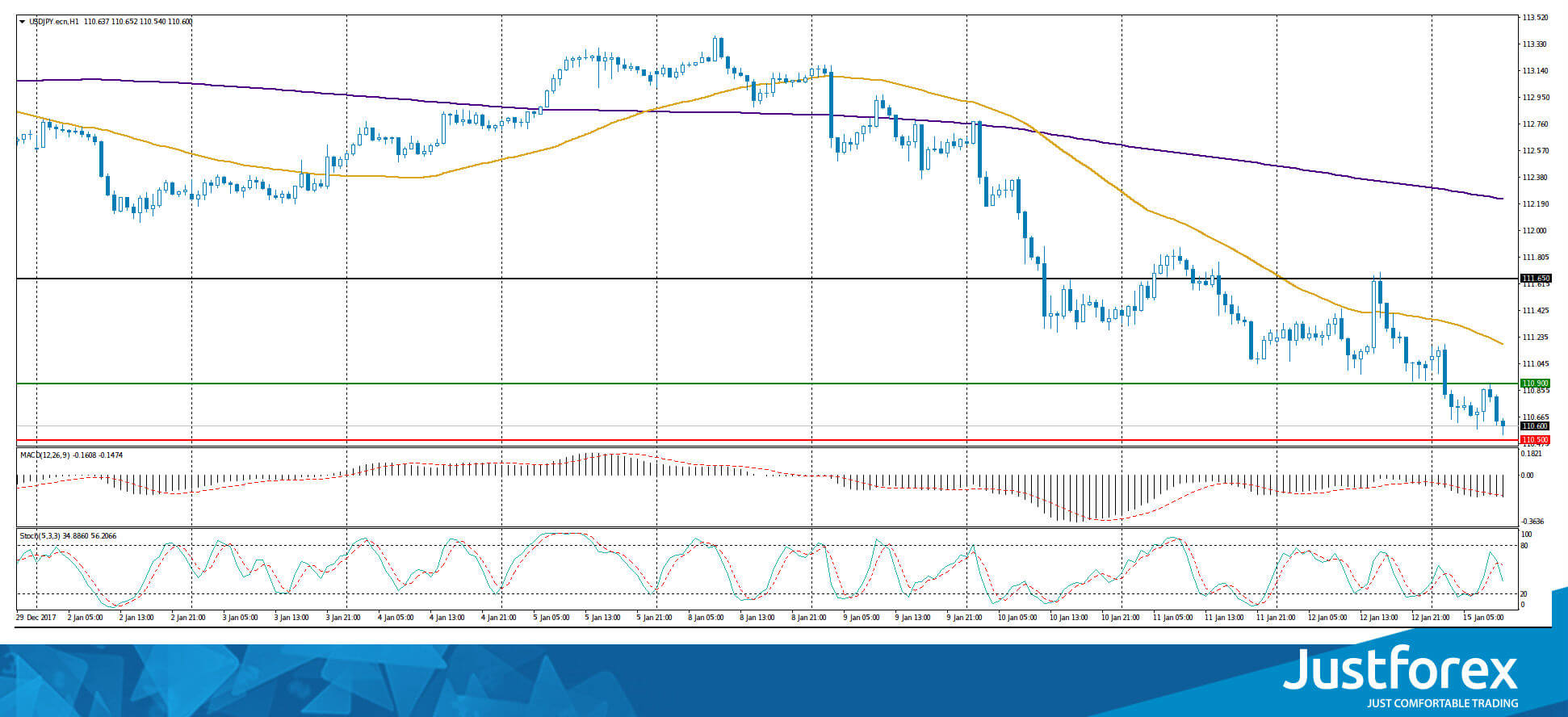Click the 112.950 price axis value
The image size is (1568, 717).
pyautogui.click(x=1536, y=98)
